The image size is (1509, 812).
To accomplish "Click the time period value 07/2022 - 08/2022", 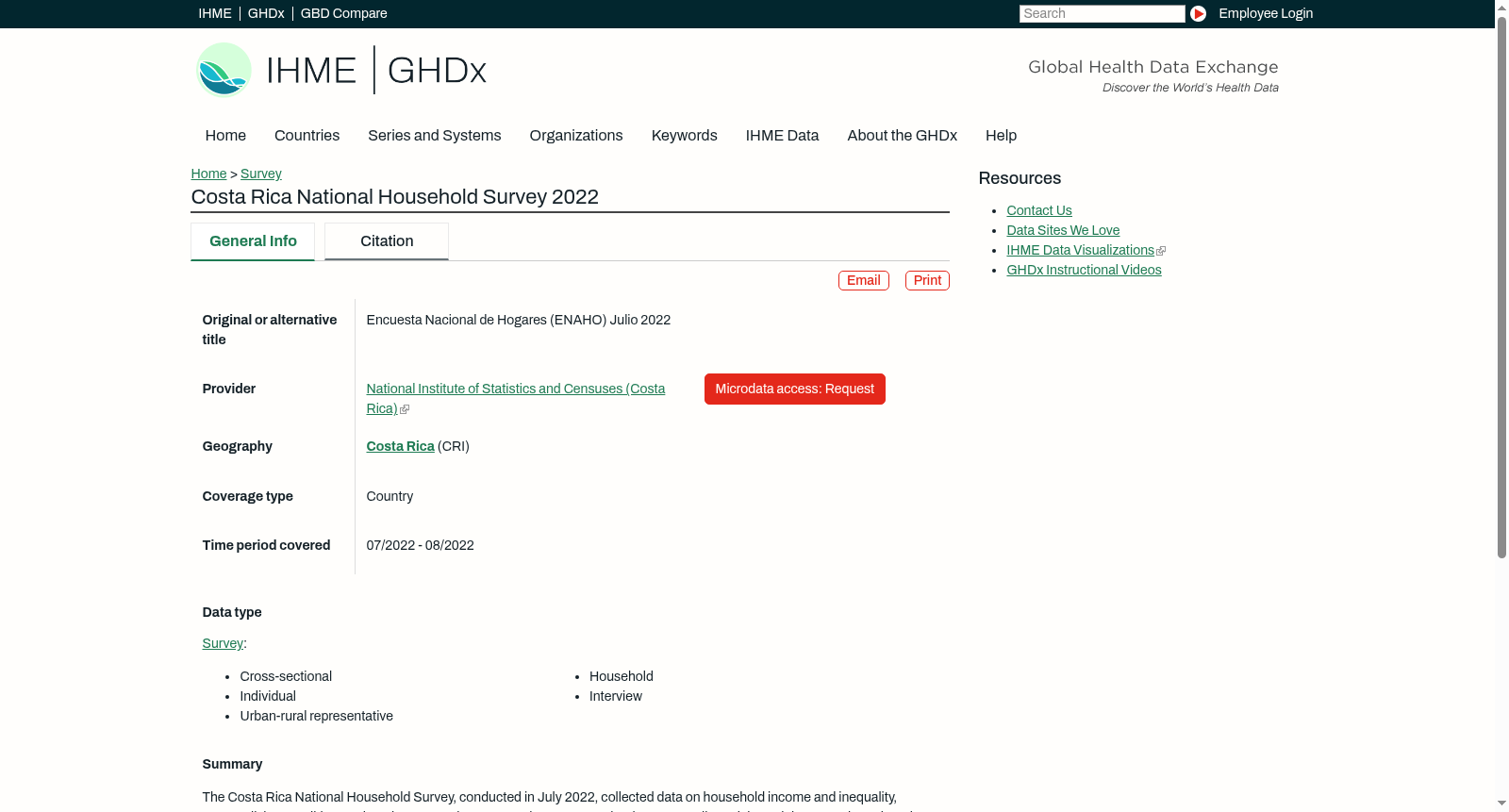I will point(421,546).
